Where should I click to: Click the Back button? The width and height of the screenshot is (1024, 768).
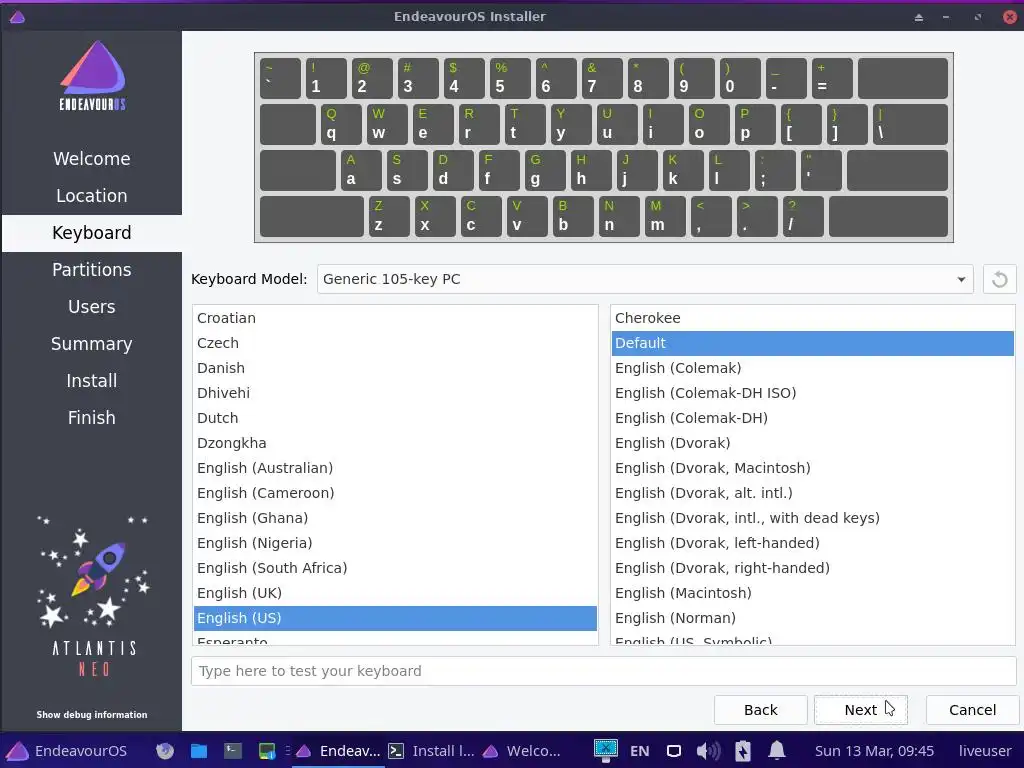761,710
